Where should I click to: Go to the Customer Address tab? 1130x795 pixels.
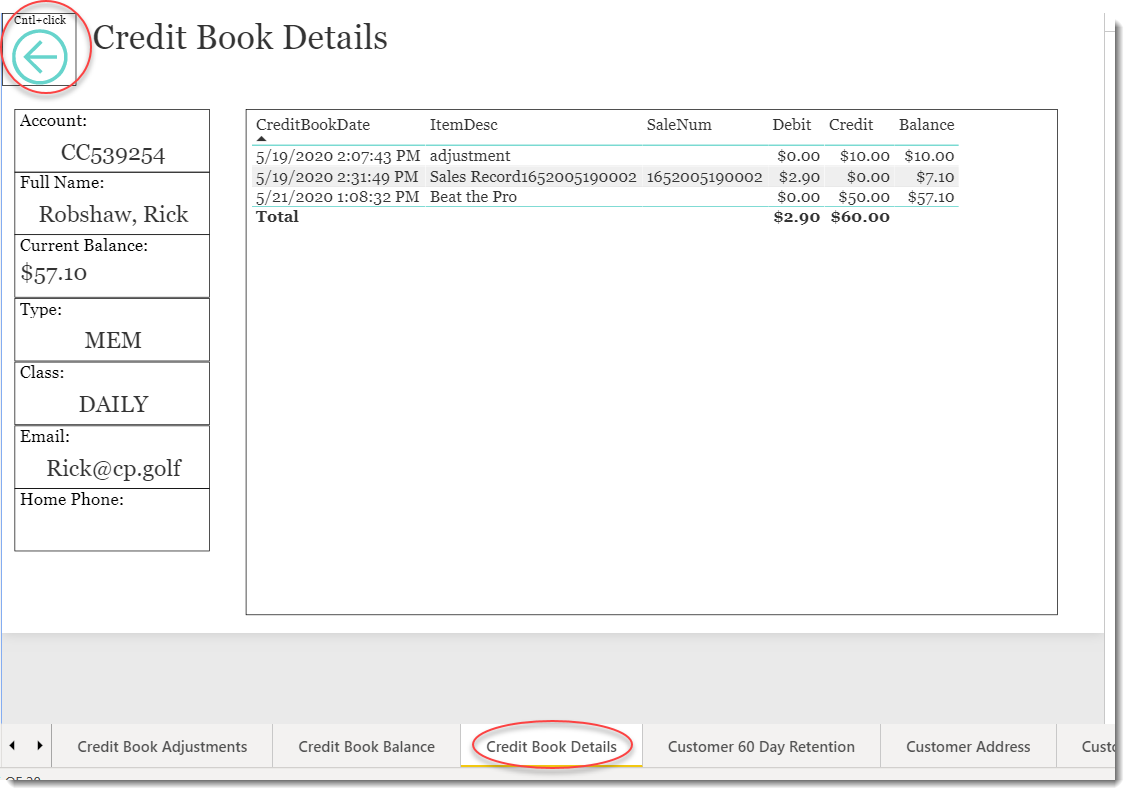(968, 747)
